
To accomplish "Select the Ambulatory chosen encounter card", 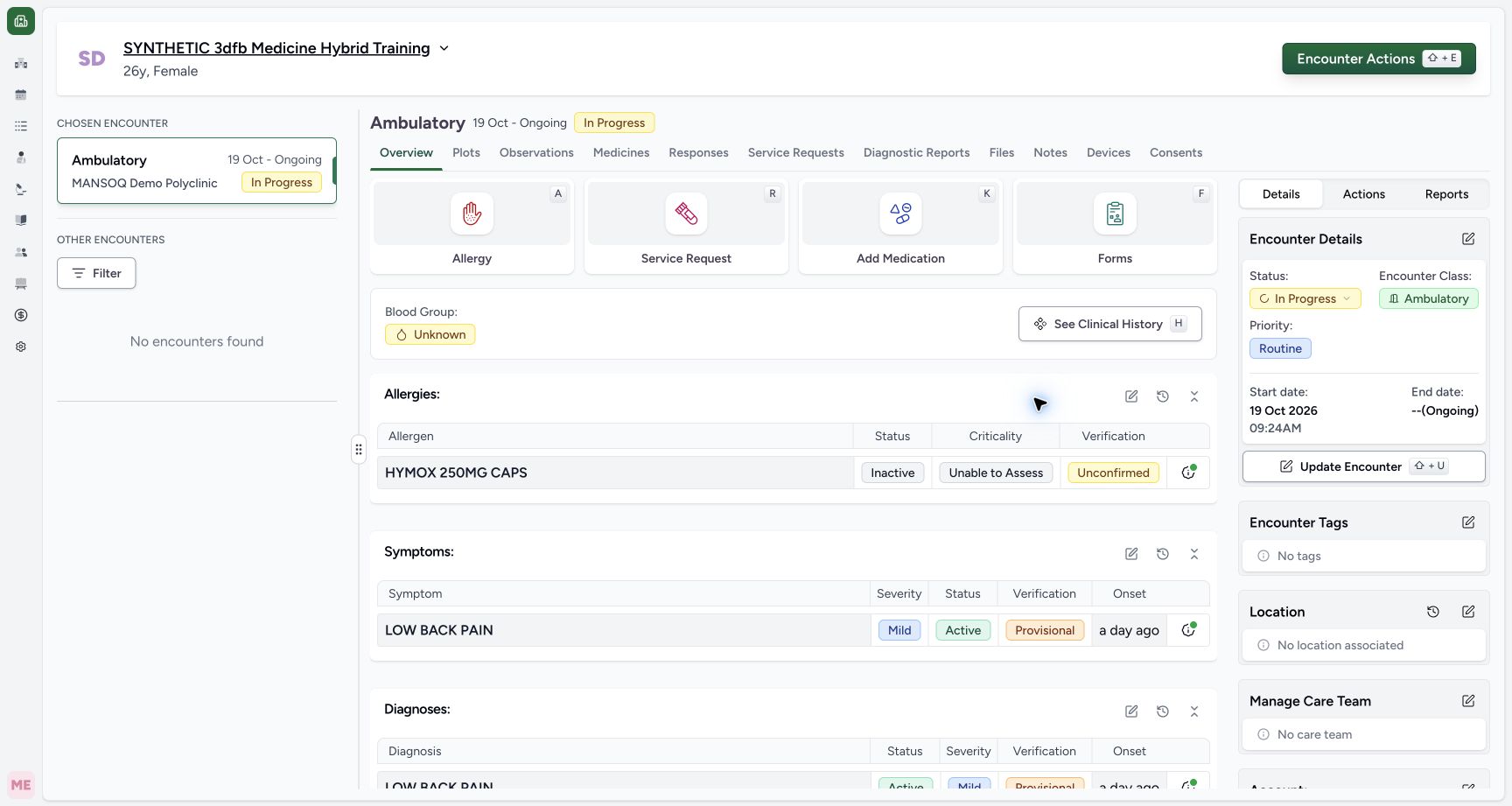I will [x=197, y=171].
